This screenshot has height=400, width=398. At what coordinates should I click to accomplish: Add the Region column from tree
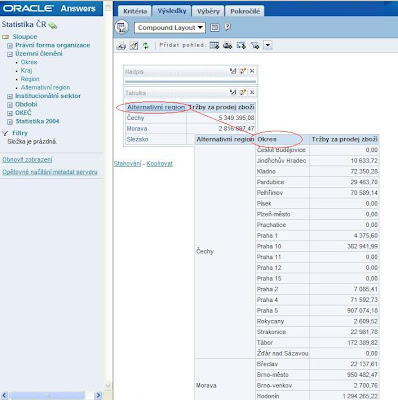pos(30,79)
